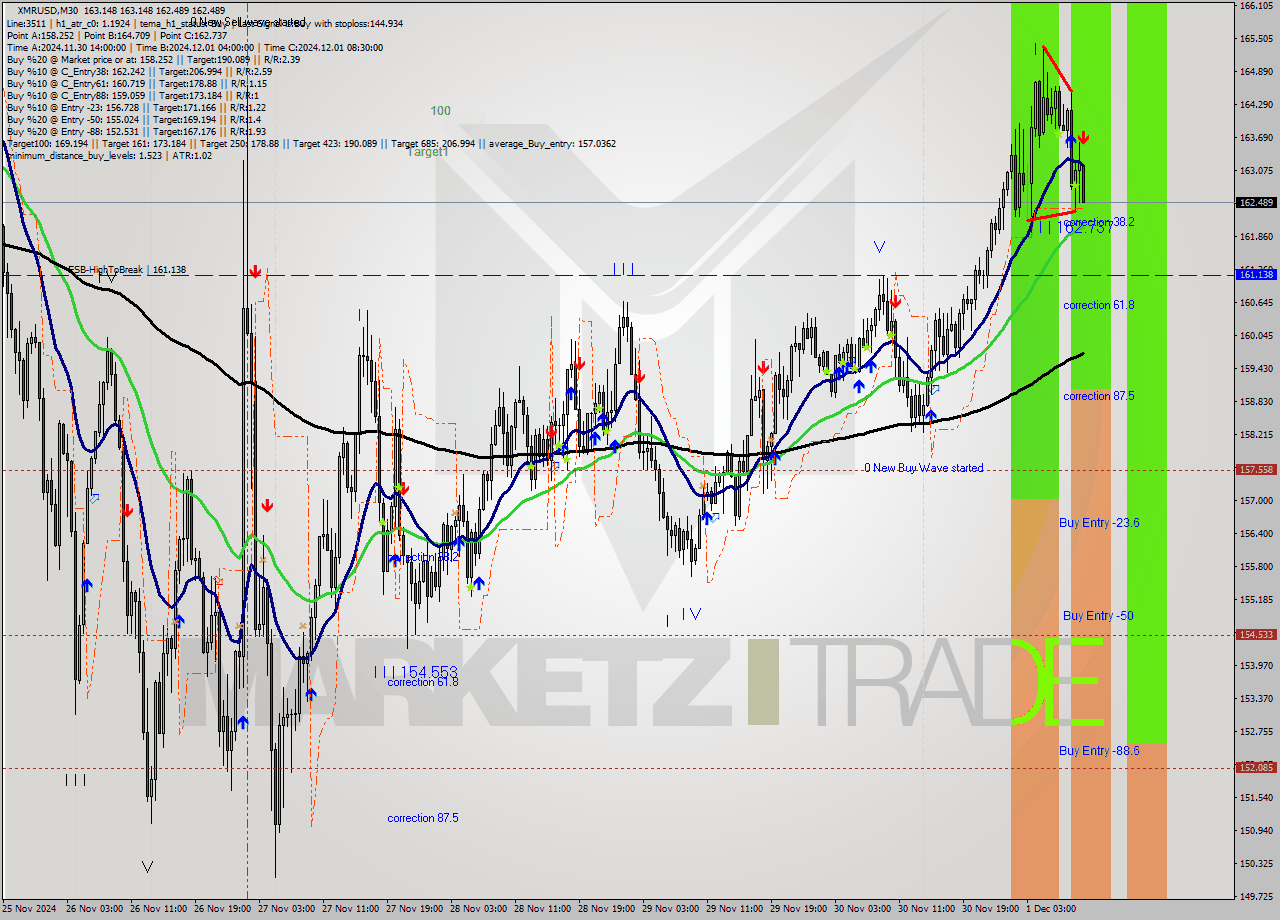
Task: Click the '28 Nov 19:00' time axis label
Action: click(607, 909)
